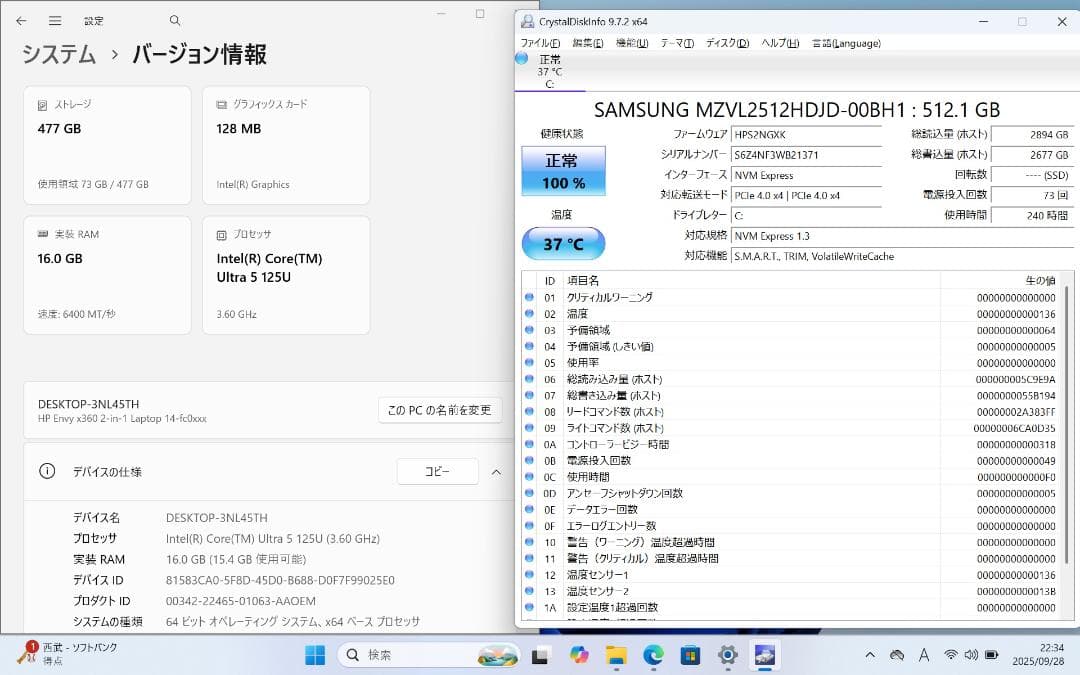Click the Settings back arrow
The width and height of the screenshot is (1080, 675).
point(20,20)
